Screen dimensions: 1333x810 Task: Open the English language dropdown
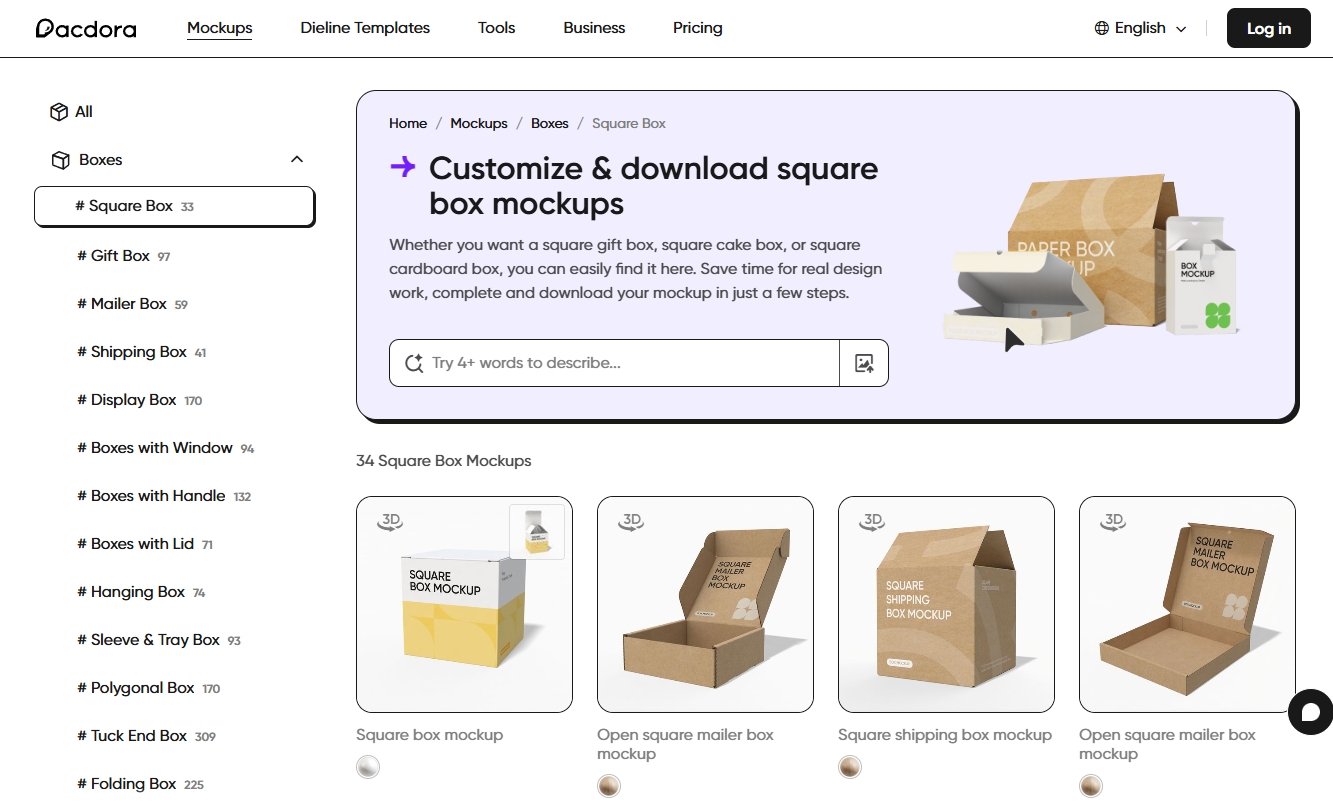[1141, 28]
